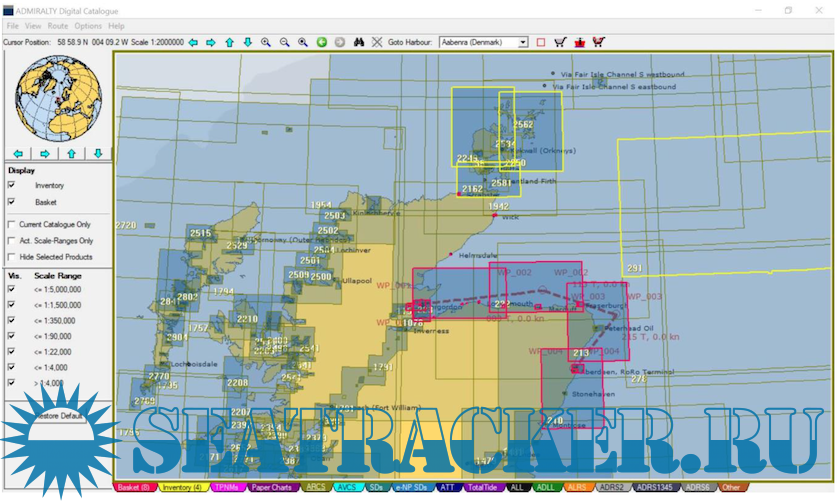Click the green go forward icon

[x=322, y=43]
